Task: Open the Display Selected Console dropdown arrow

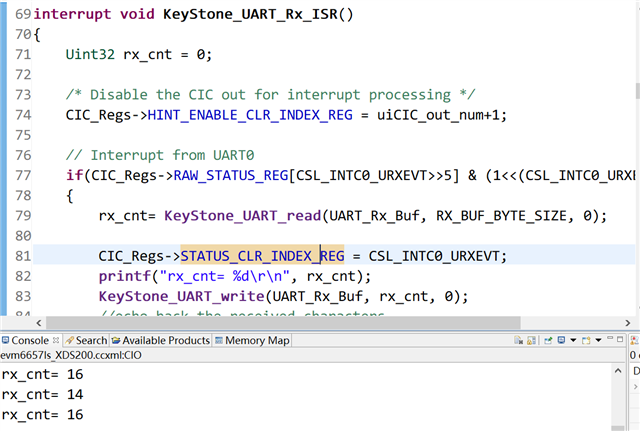Action: pos(573,340)
